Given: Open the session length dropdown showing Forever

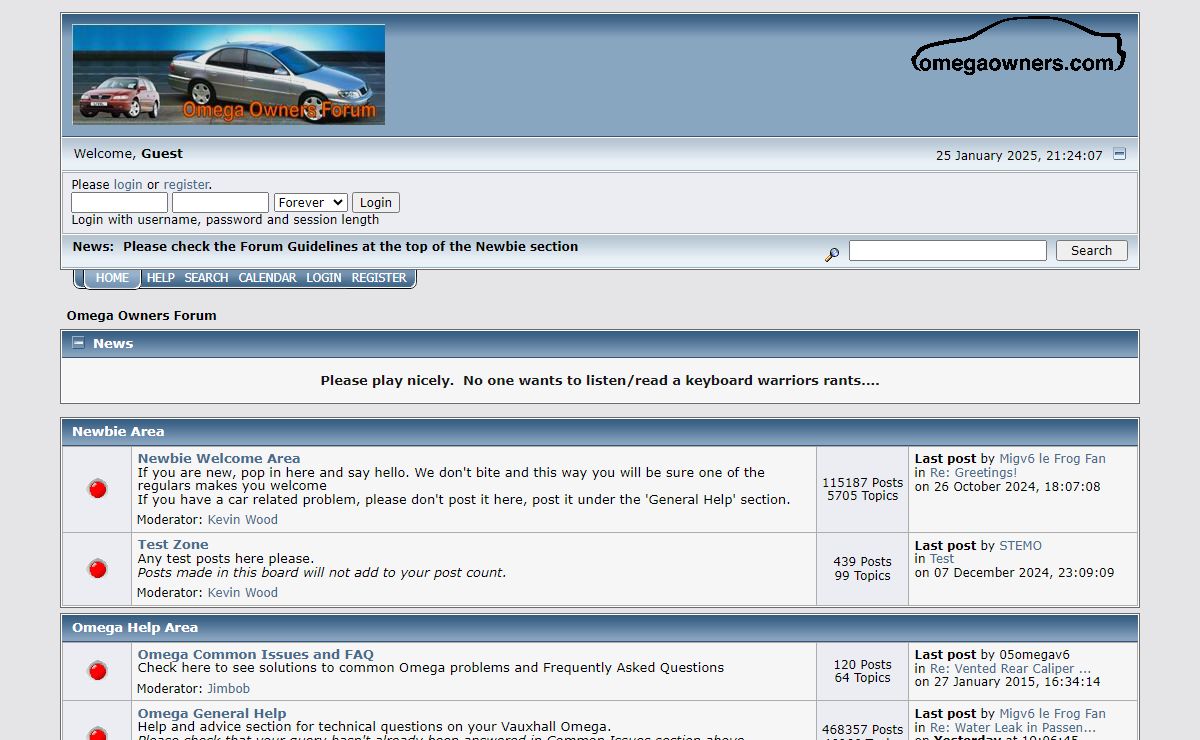Looking at the screenshot, I should (310, 202).
